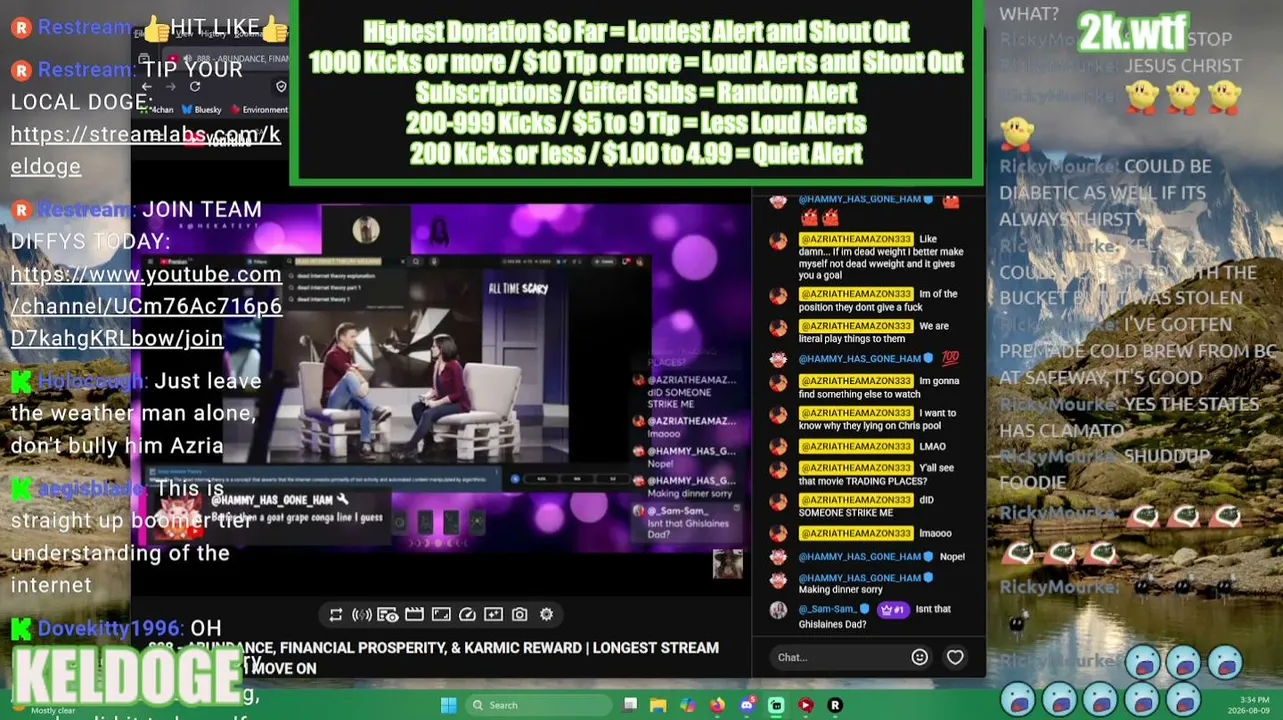Image resolution: width=1283 pixels, height=720 pixels.
Task: Click username Dovekitty1996 in left chat
Action: click(110, 629)
